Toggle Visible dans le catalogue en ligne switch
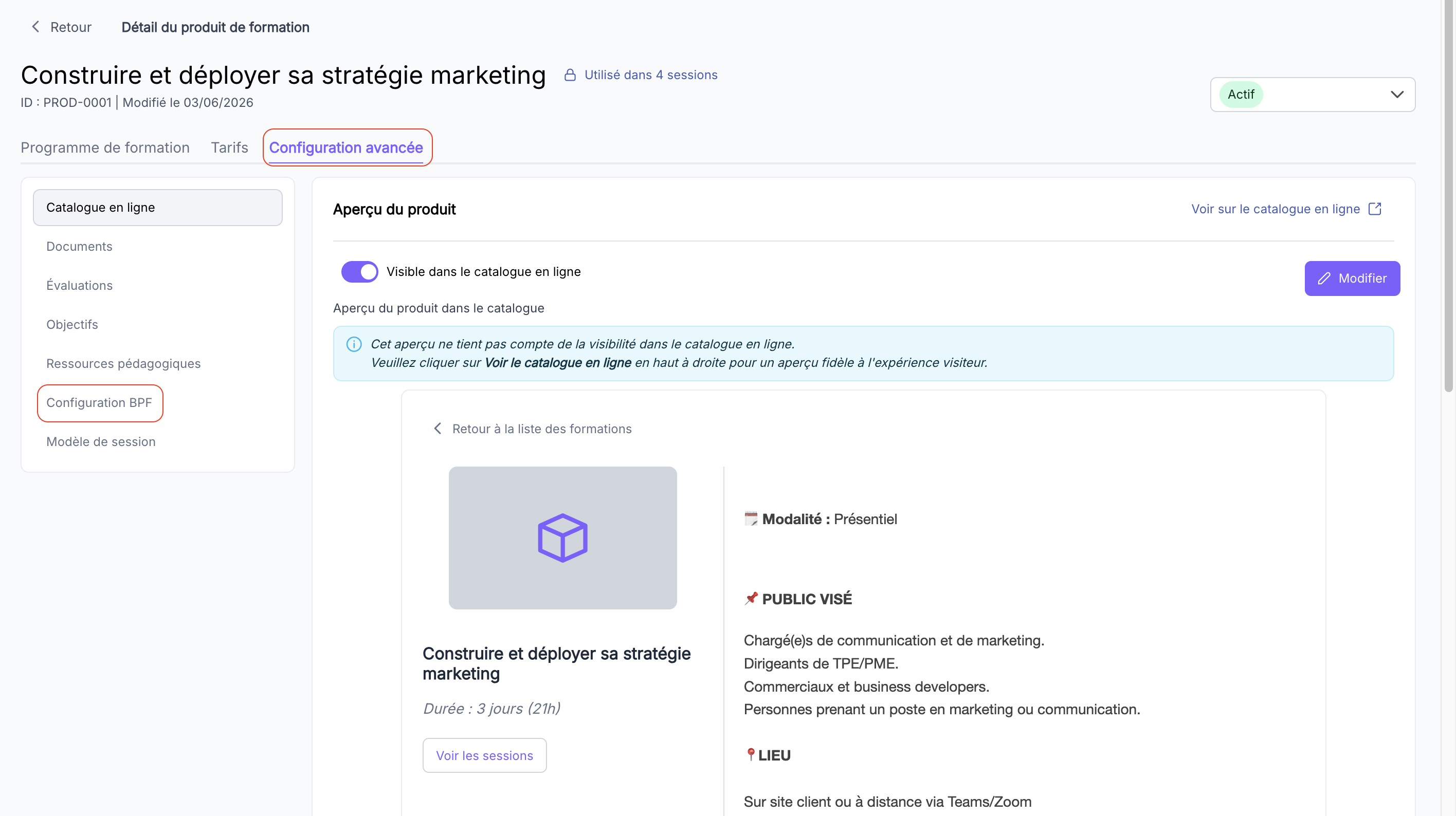The height and width of the screenshot is (816, 1456). point(359,272)
